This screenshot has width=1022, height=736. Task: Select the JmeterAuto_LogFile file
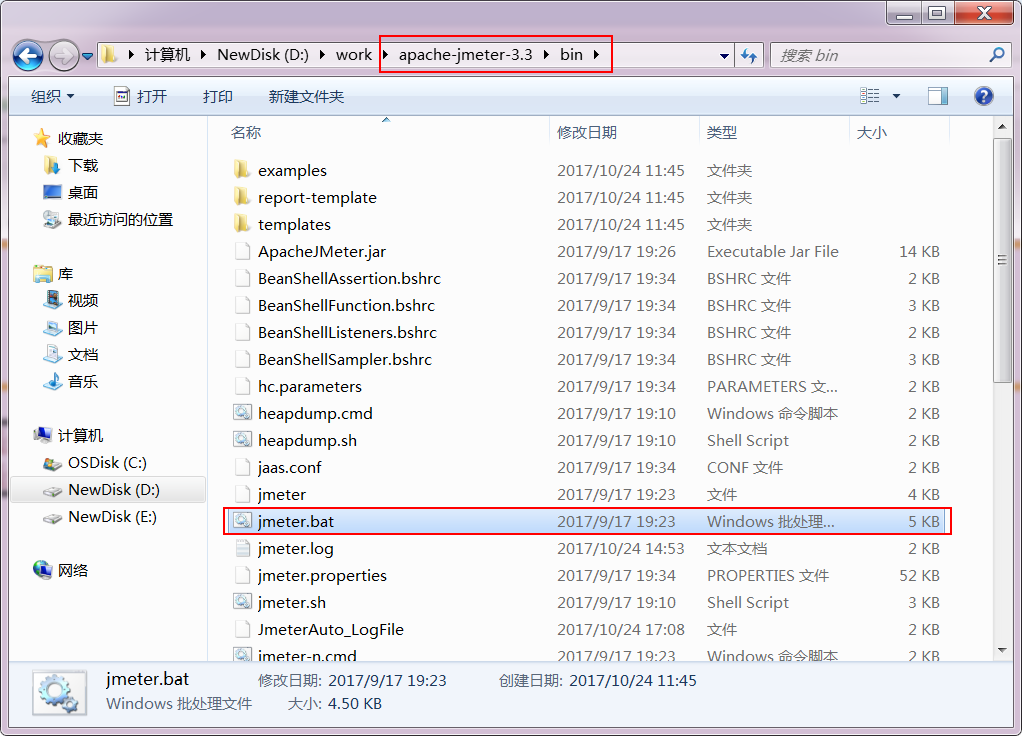pyautogui.click(x=330, y=629)
